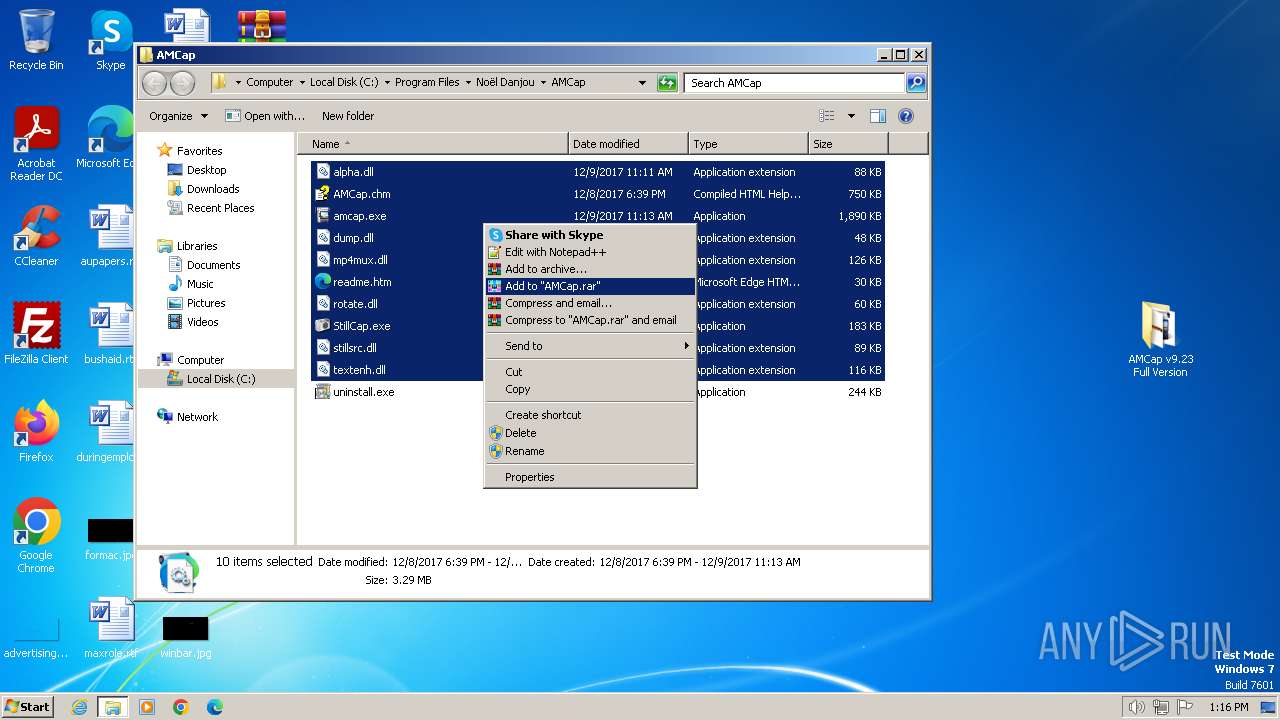Screen dimensions: 1280x720
Task: Expand breadcrumb arrow after Noël Danjou
Action: point(543,83)
